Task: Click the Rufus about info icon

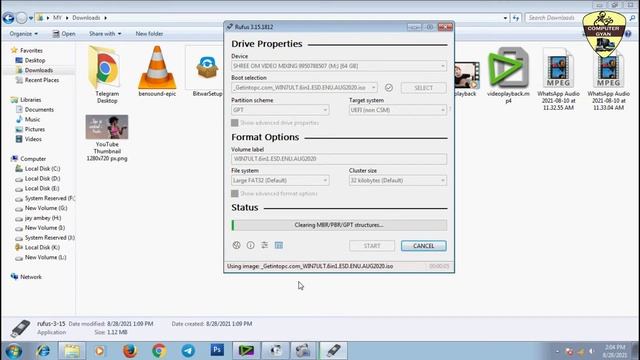Action: (x=250, y=245)
